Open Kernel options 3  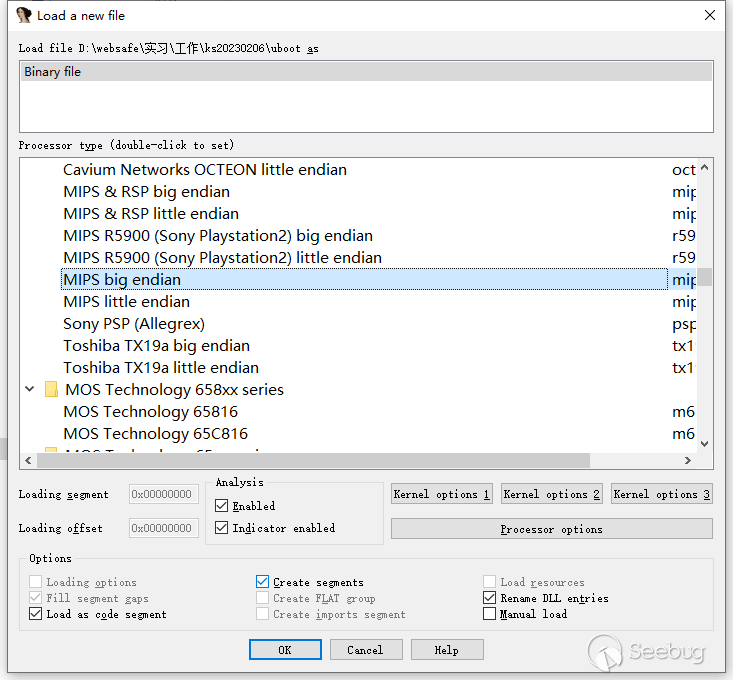[x=661, y=494]
